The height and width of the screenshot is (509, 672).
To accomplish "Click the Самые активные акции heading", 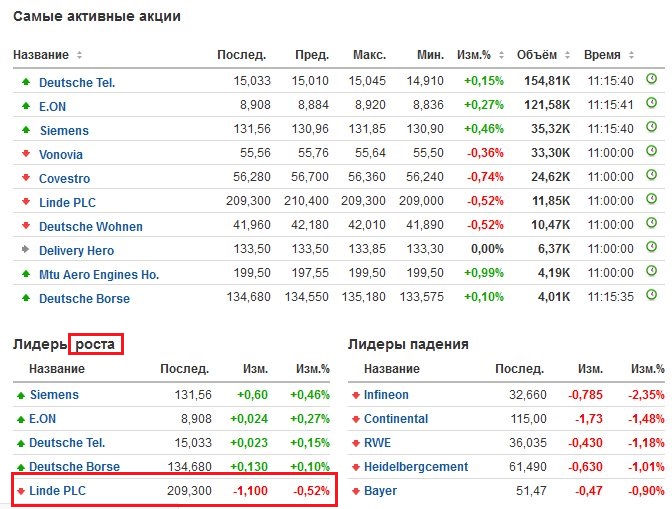I will tap(97, 16).
